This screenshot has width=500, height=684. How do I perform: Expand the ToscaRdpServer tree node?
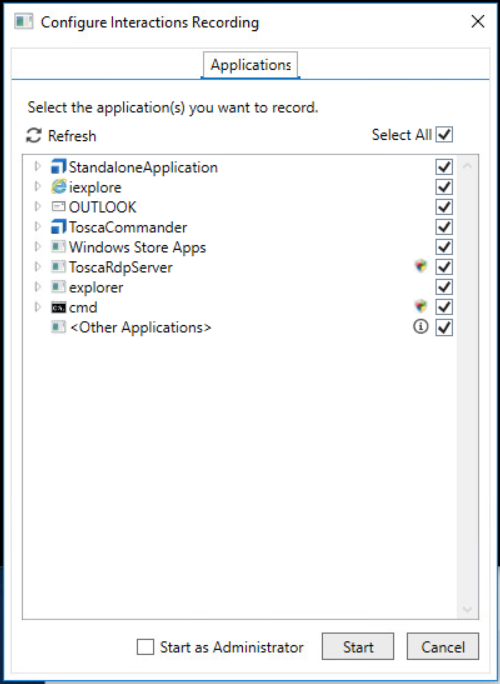point(38,267)
